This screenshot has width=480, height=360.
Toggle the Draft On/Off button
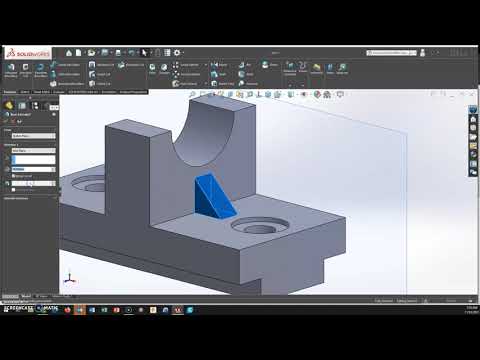tap(7, 183)
